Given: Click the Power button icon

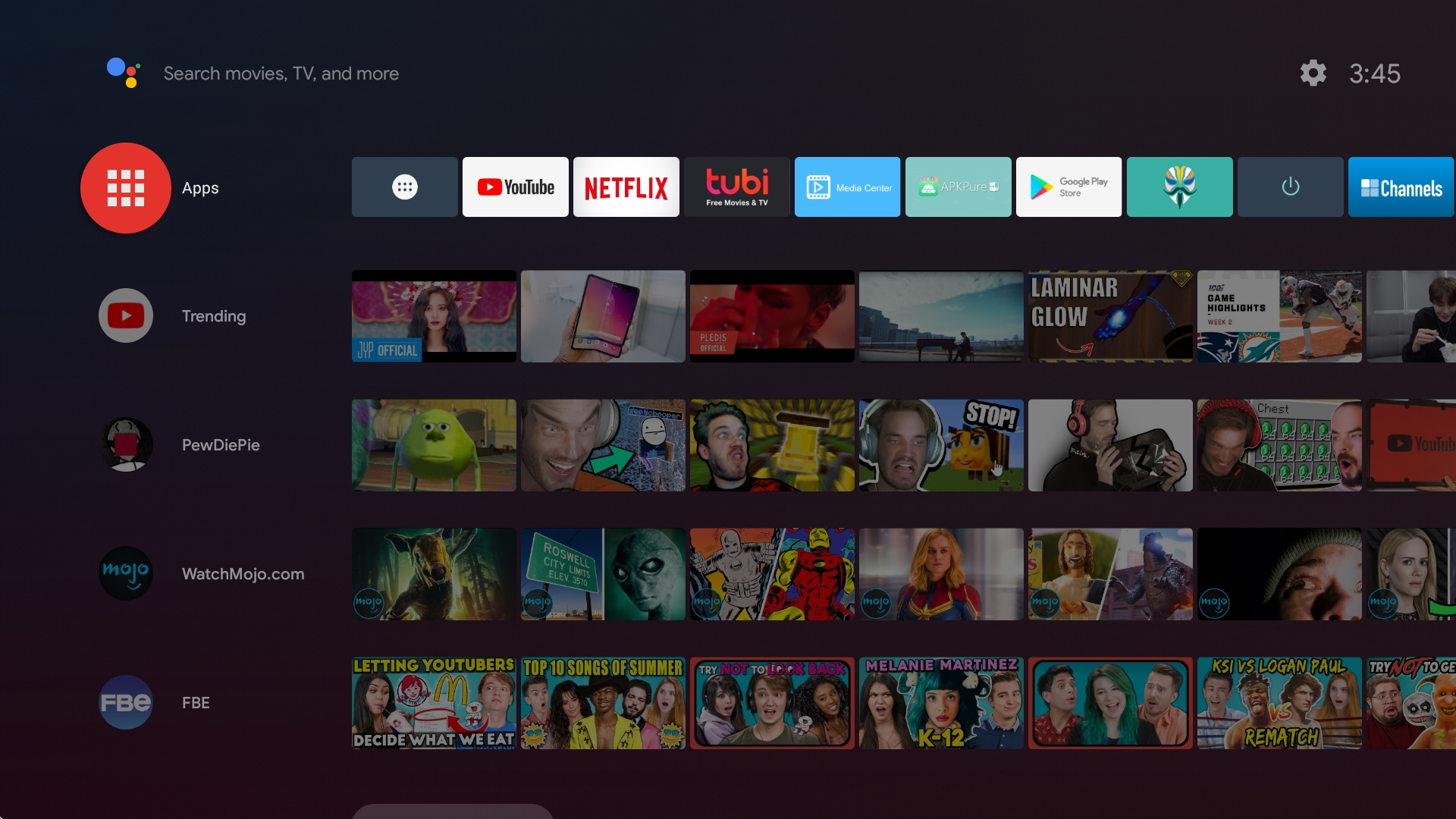Looking at the screenshot, I should coord(1289,187).
